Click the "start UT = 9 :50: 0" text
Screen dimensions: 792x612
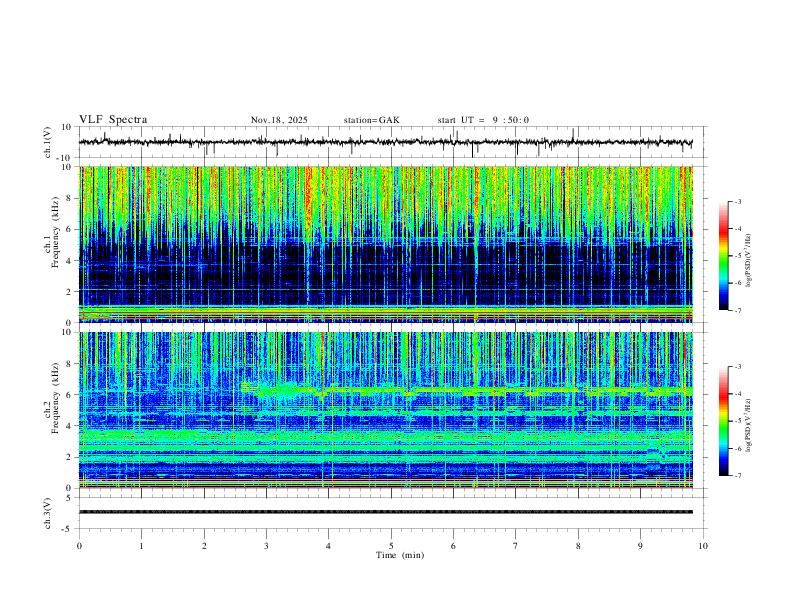[x=483, y=120]
